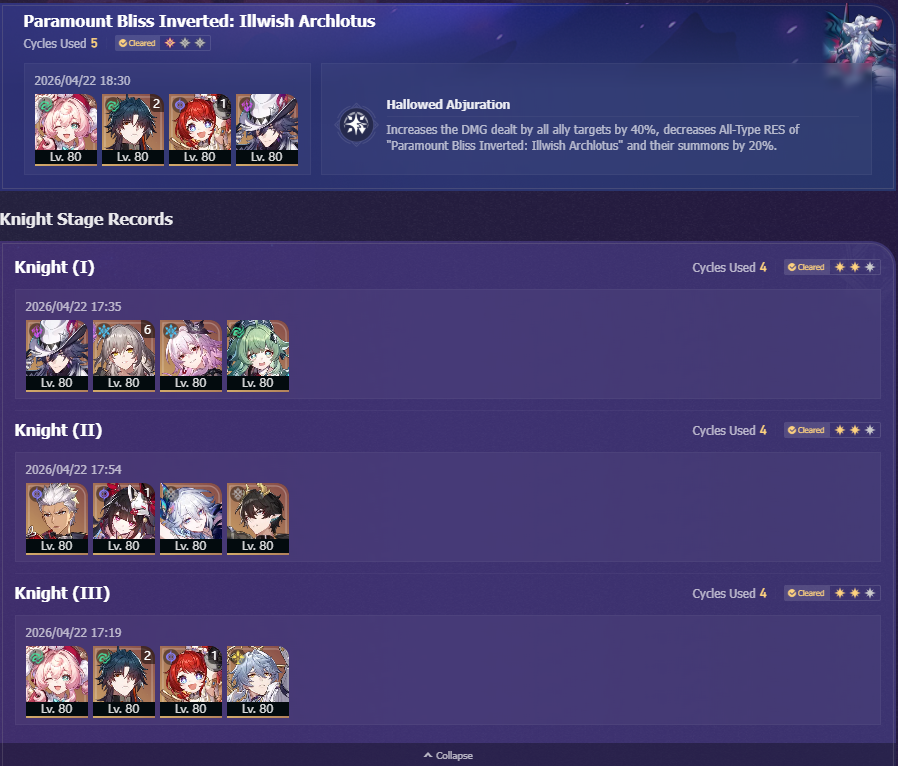Viewport: 898px width, 766px height.
Task: Click the Cleared badge for Knight (II)
Action: (806, 430)
